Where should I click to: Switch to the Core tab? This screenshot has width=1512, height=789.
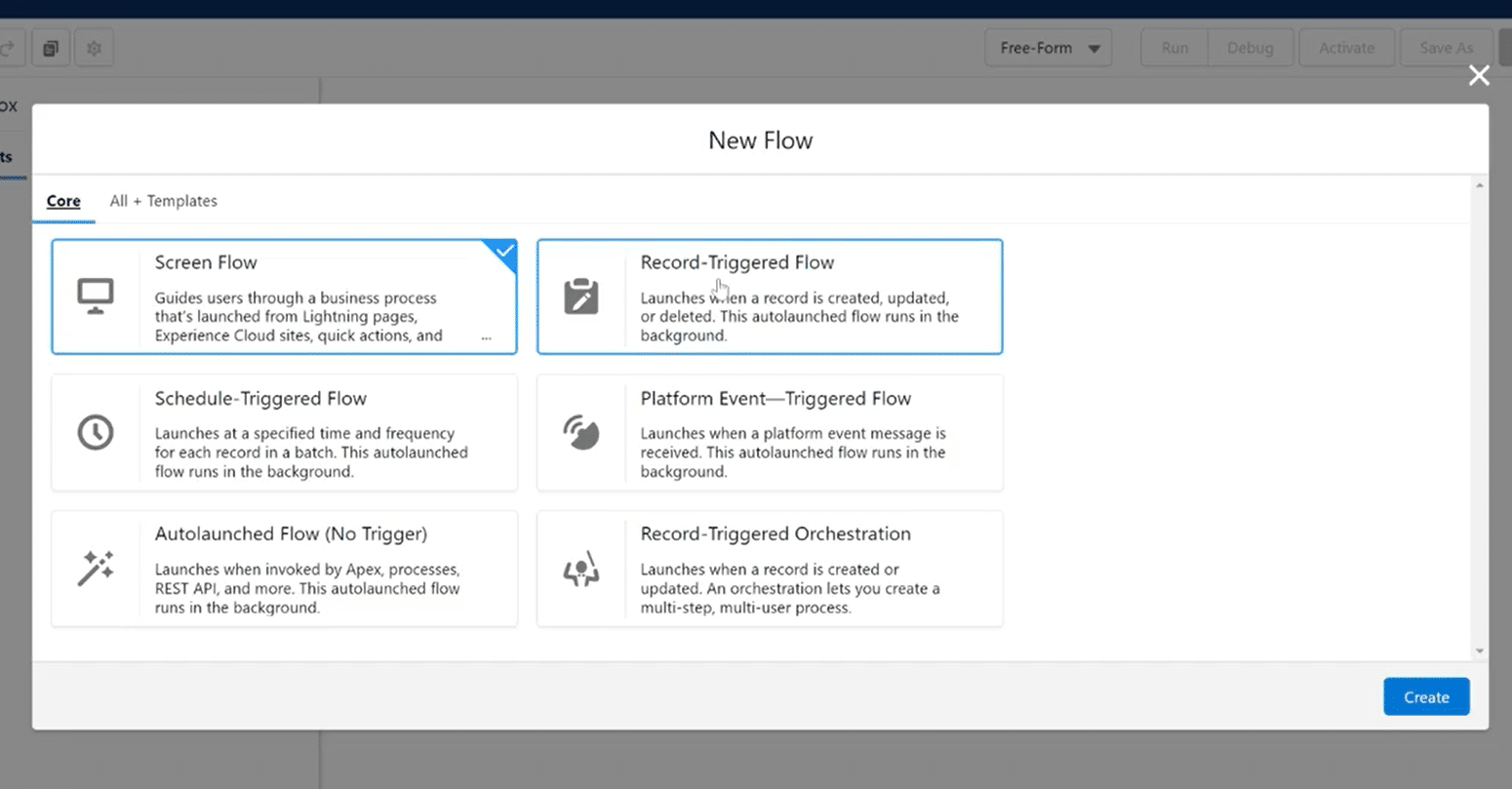(x=63, y=201)
